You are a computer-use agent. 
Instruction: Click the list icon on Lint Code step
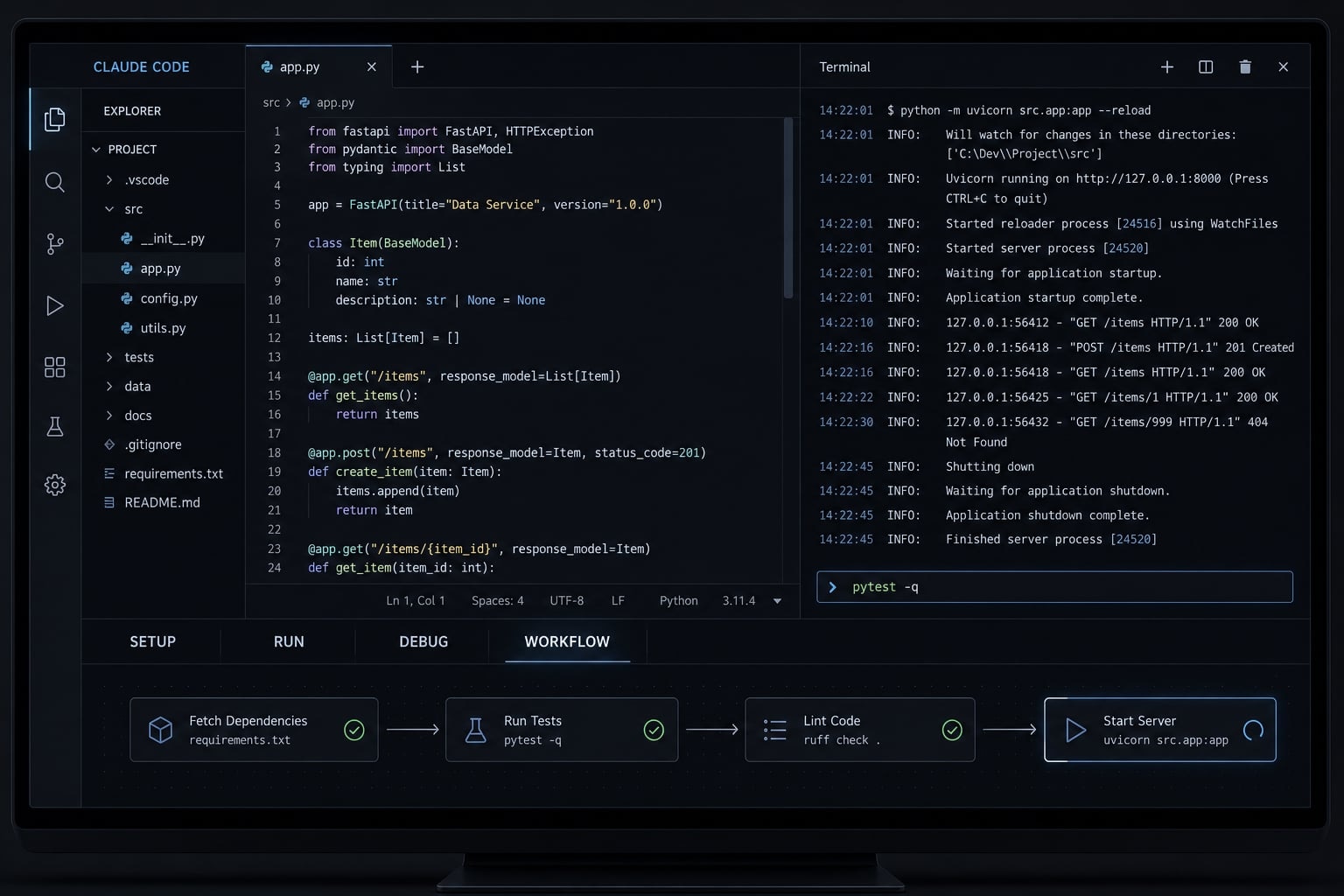[x=774, y=730]
